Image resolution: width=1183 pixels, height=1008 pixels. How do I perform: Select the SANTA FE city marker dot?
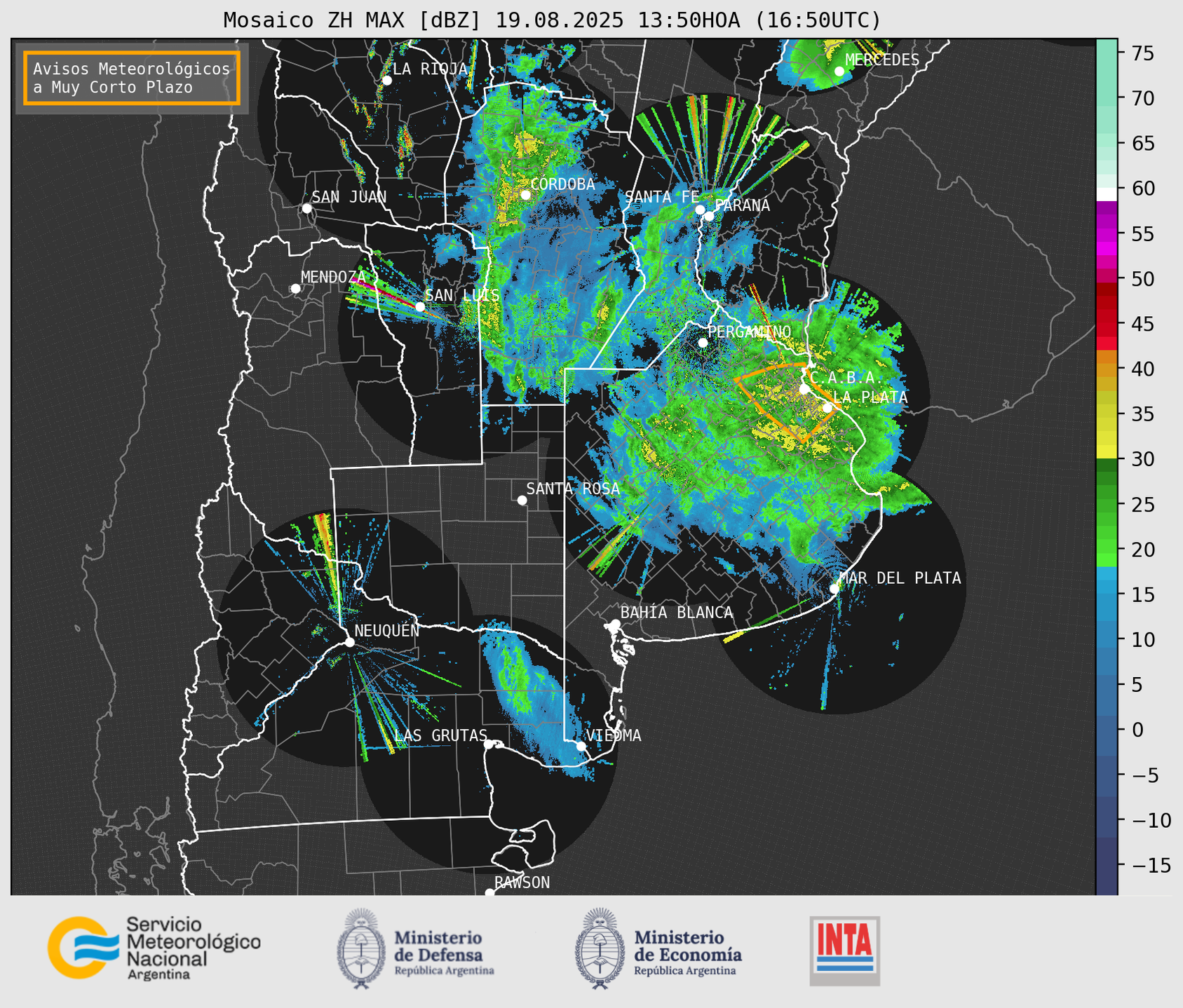pos(699,210)
